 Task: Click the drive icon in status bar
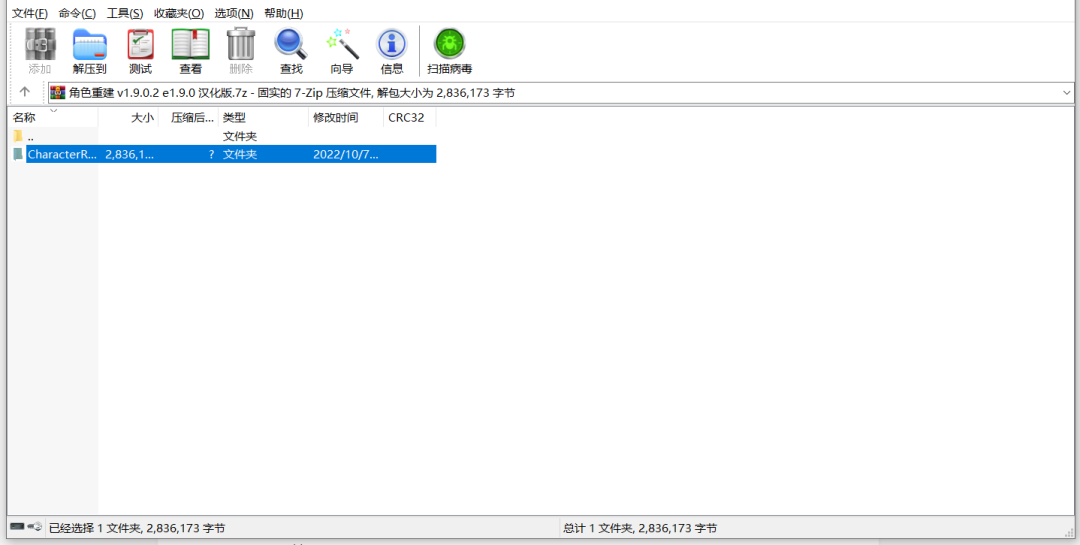(17, 527)
